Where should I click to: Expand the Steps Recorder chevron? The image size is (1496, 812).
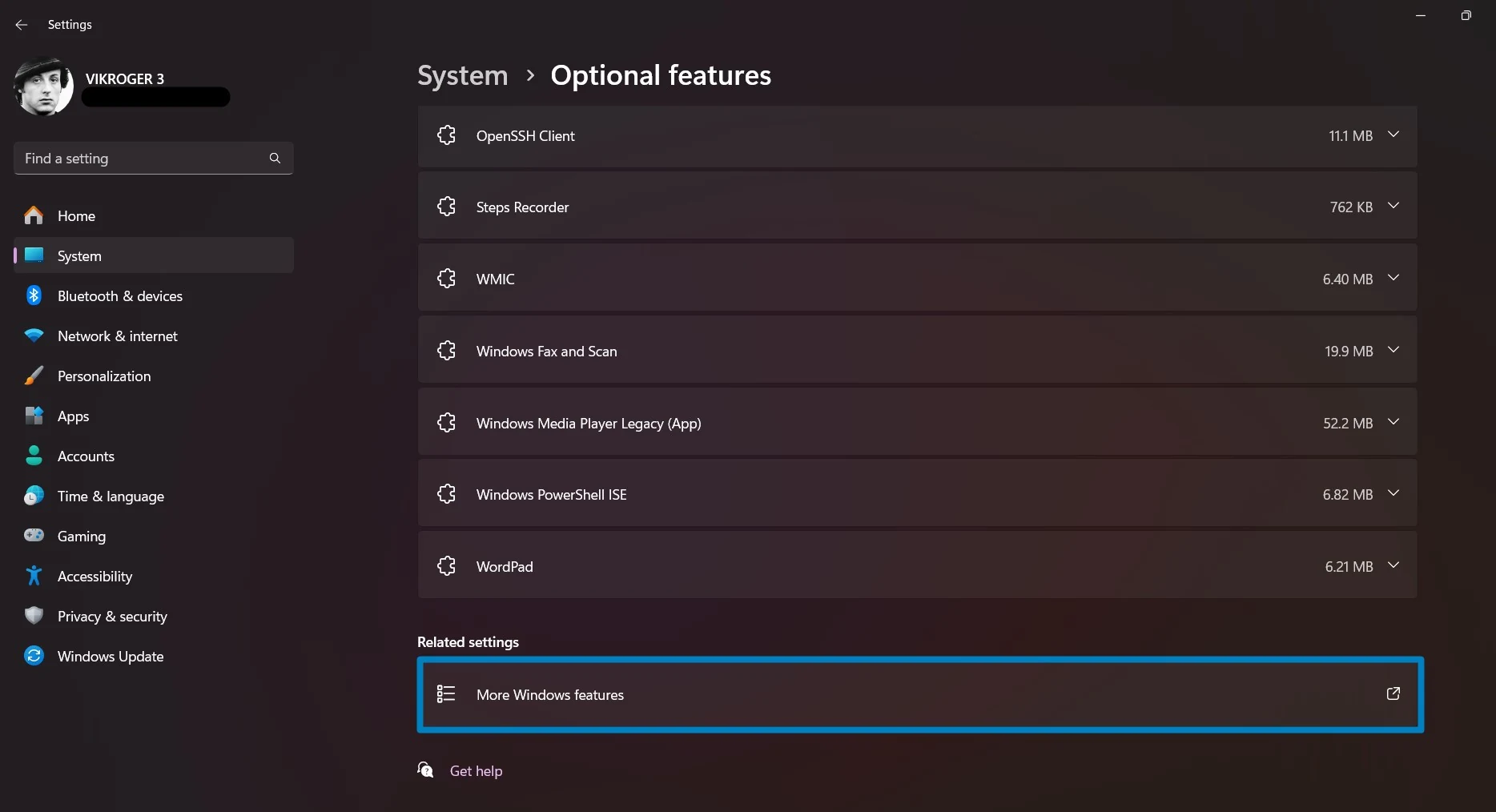pos(1393,206)
